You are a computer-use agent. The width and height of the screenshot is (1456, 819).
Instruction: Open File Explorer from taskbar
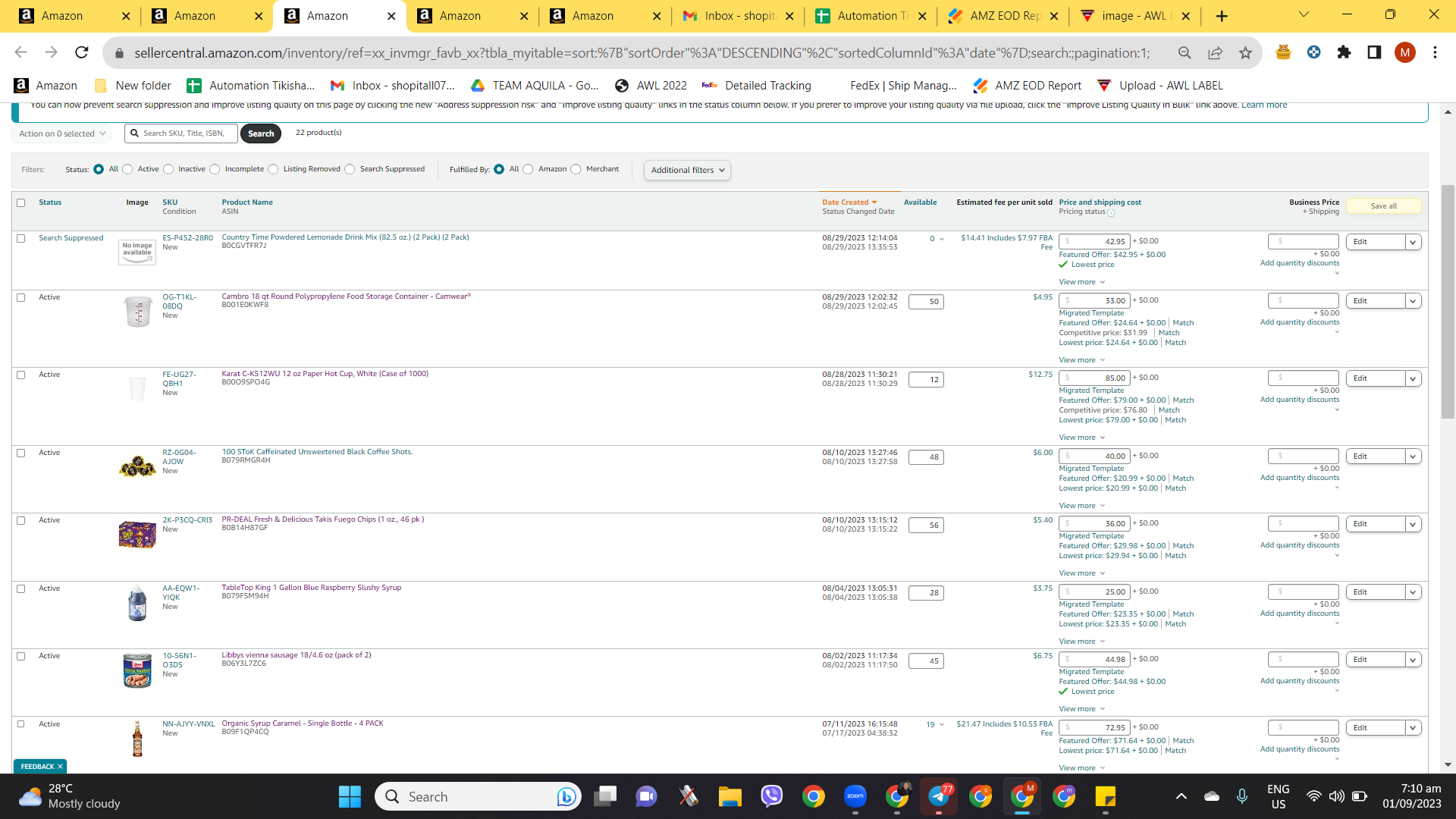coord(730,796)
